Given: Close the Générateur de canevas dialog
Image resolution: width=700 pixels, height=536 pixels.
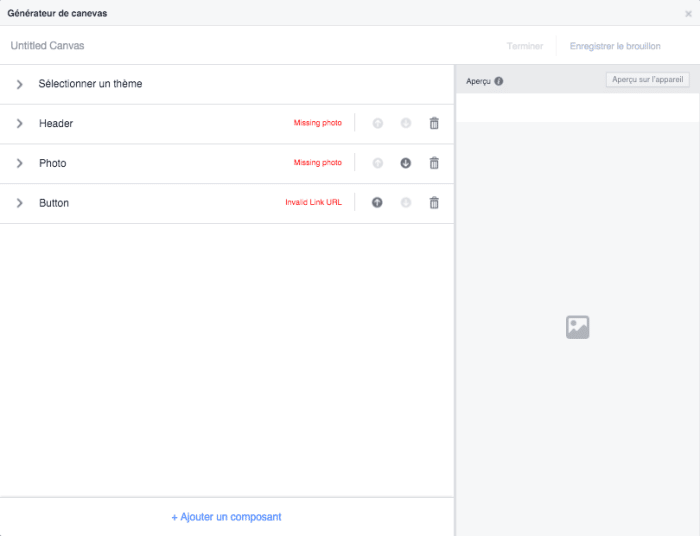Looking at the screenshot, I should pos(688,14).
